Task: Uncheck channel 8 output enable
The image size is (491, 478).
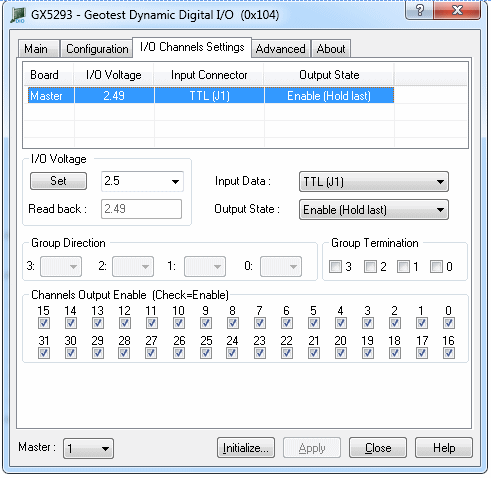Action: [x=233, y=323]
